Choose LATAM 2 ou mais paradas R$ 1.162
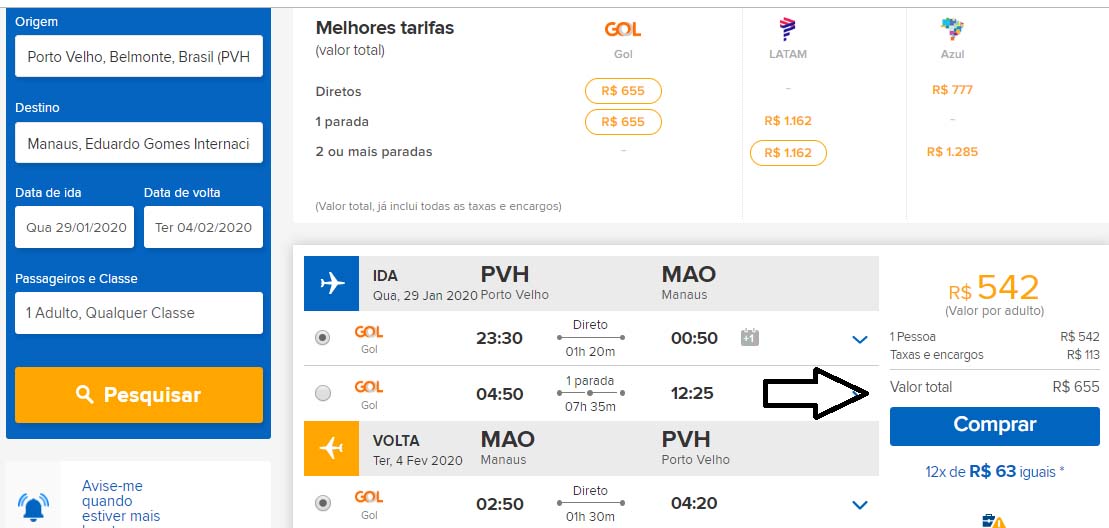This screenshot has height=528, width=1109. pos(788,153)
